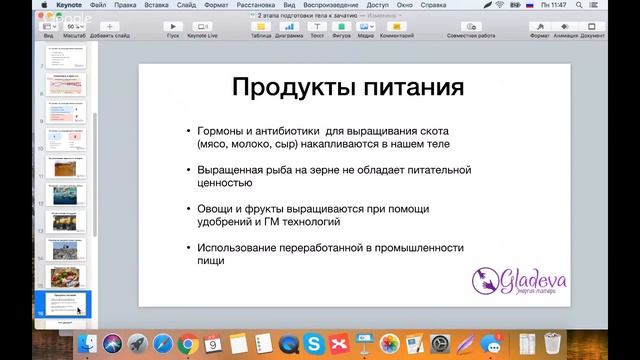Open the Вид view options dropdown

click(x=49, y=27)
